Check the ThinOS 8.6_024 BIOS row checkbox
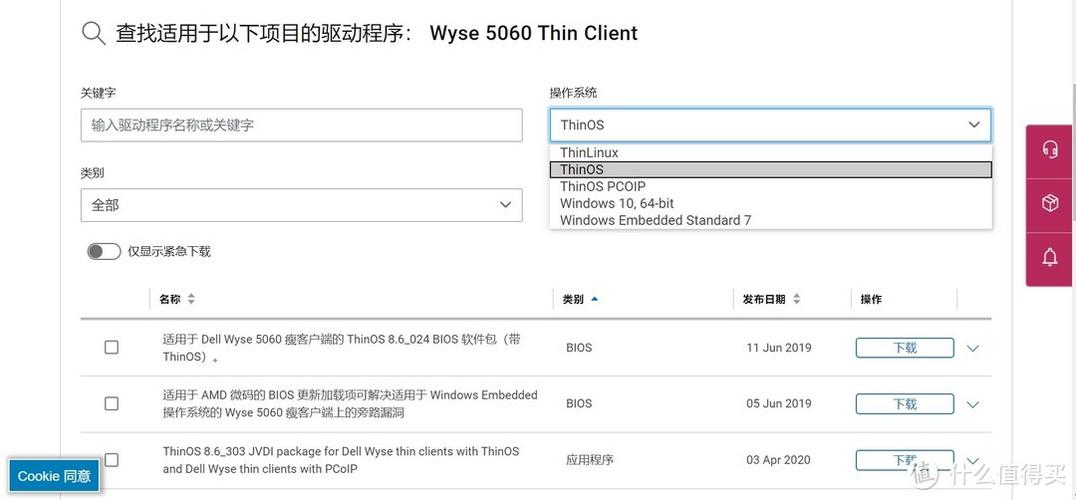The image size is (1076, 500). (111, 348)
